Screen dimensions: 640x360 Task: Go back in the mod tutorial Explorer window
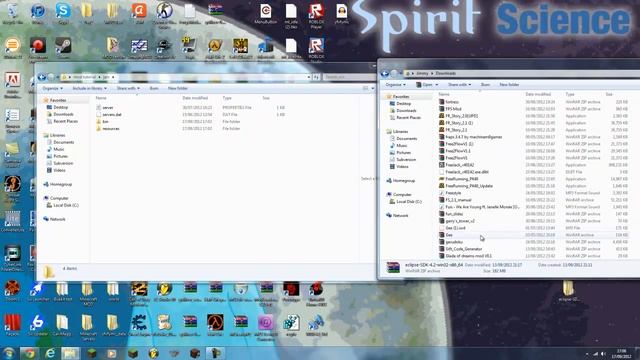pyautogui.click(x=42, y=77)
